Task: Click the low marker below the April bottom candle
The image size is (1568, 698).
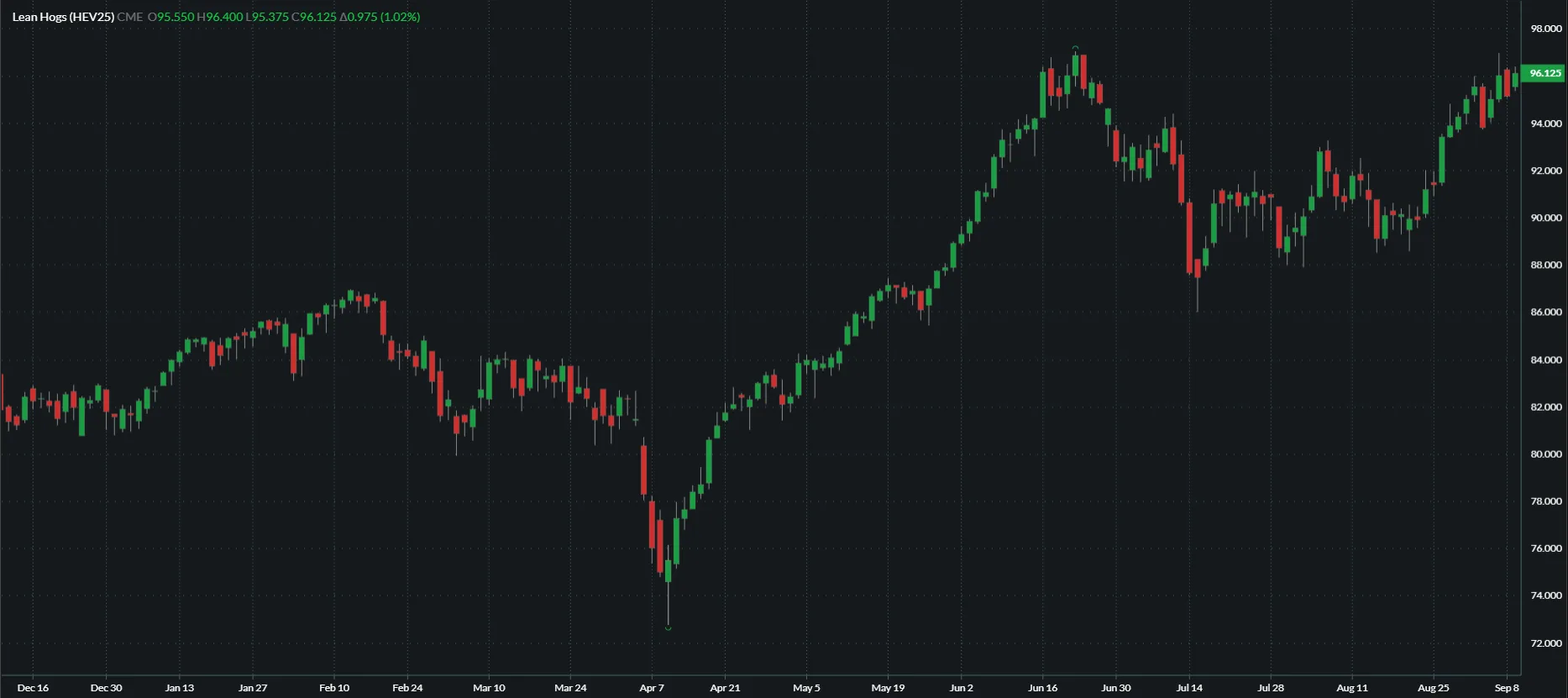Action: pos(669,627)
